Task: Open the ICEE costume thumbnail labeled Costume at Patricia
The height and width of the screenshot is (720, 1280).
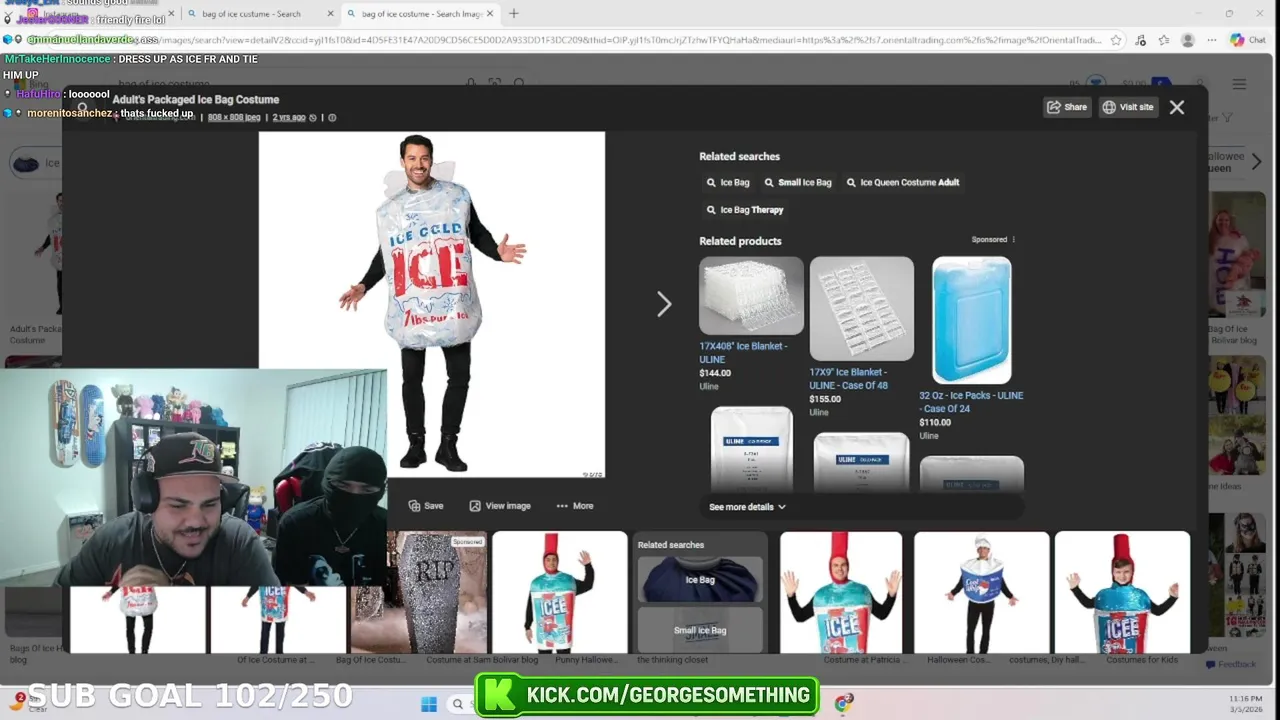Action: 841,592
